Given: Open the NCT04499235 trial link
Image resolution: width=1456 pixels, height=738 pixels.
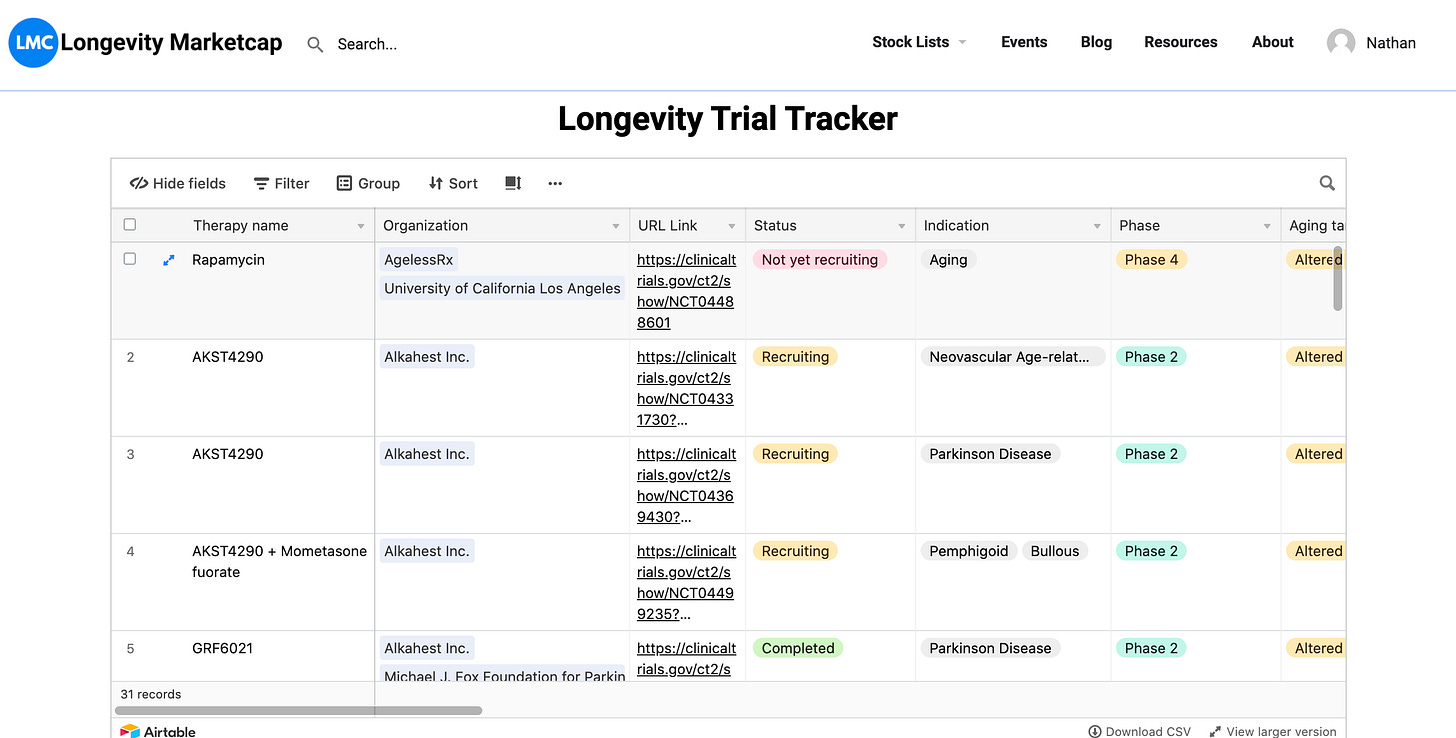Looking at the screenshot, I should (x=686, y=582).
